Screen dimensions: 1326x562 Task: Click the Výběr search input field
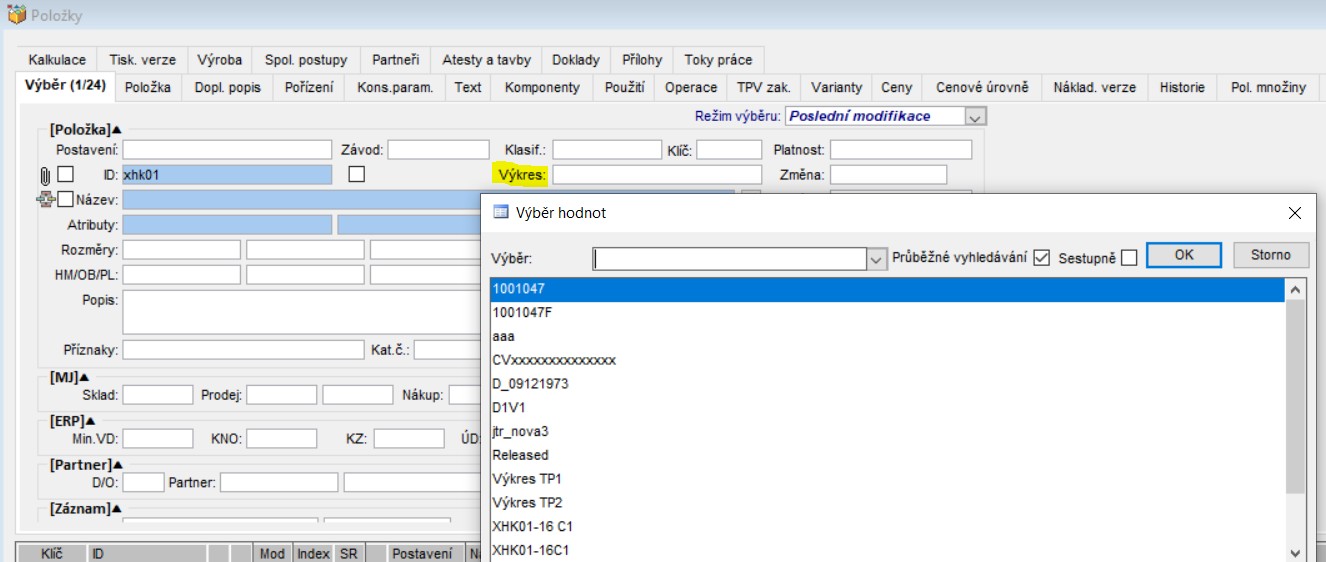coord(729,259)
